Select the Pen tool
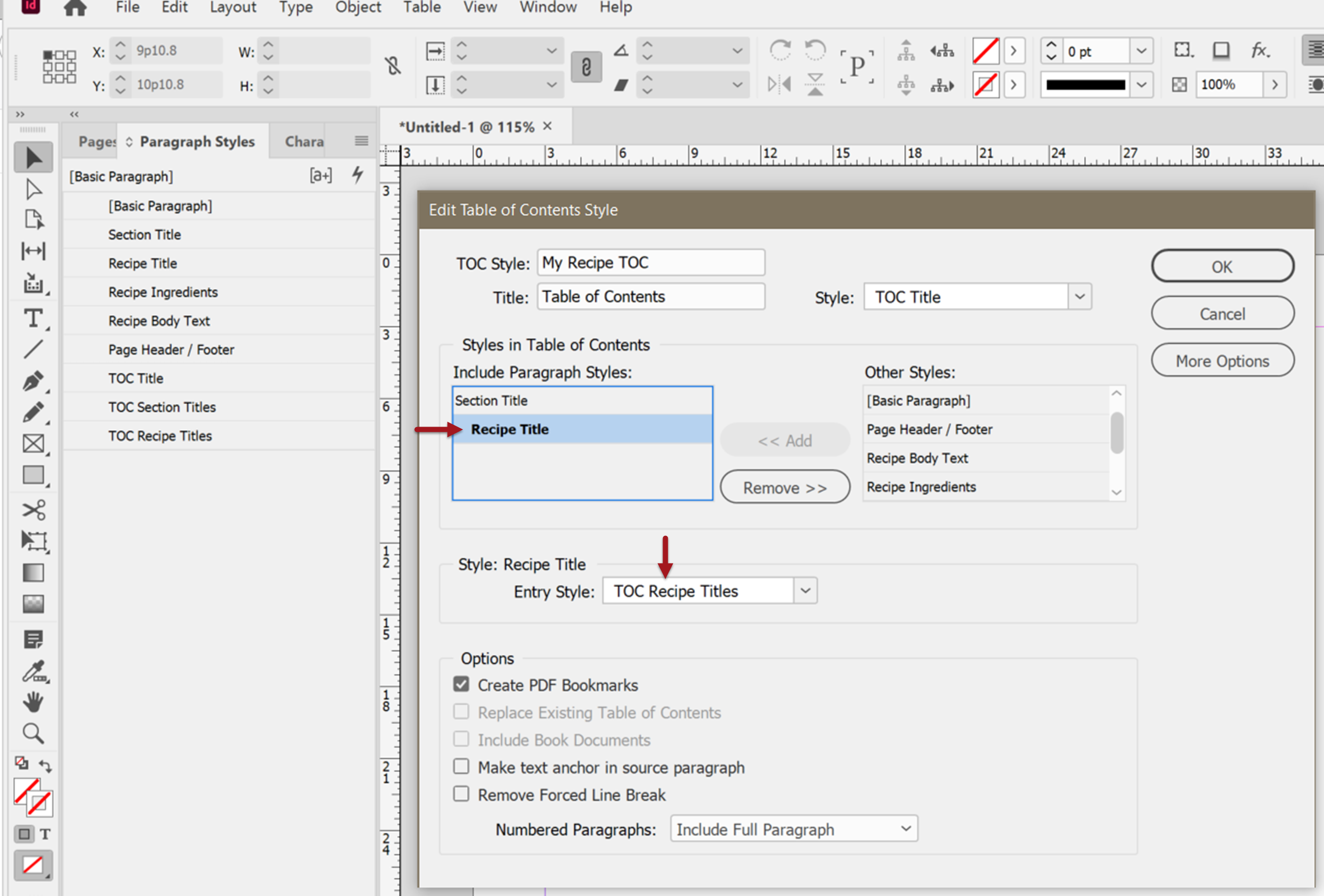This screenshot has height=896, width=1324. [x=33, y=381]
